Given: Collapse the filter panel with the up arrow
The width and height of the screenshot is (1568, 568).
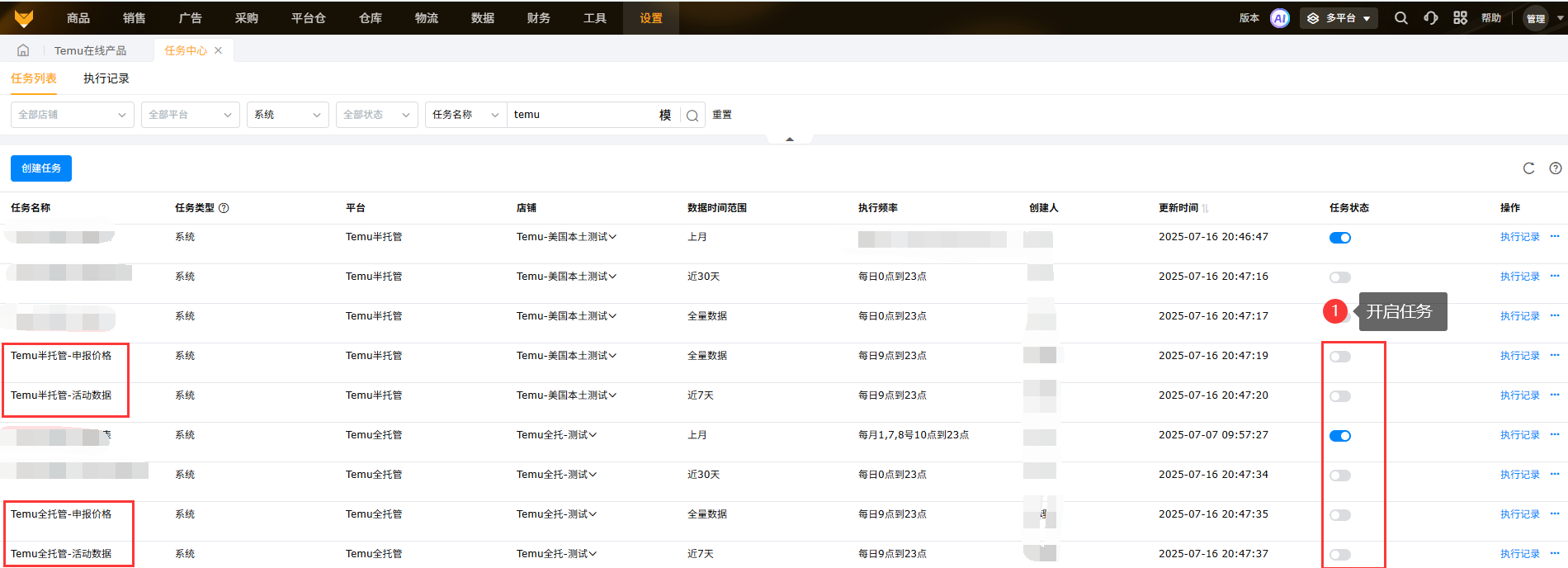Looking at the screenshot, I should pos(790,140).
